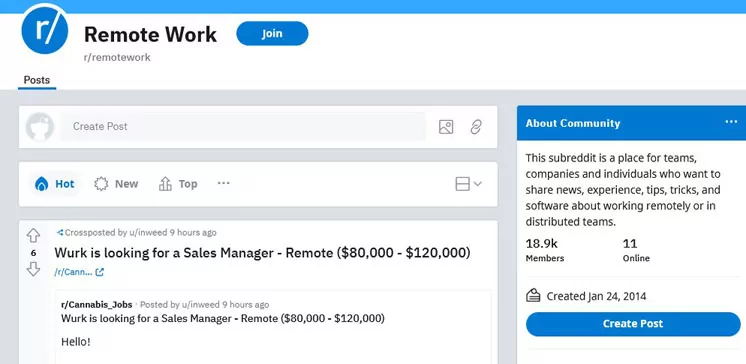Click the Remote Work community title
The image size is (746, 364).
pyautogui.click(x=150, y=34)
